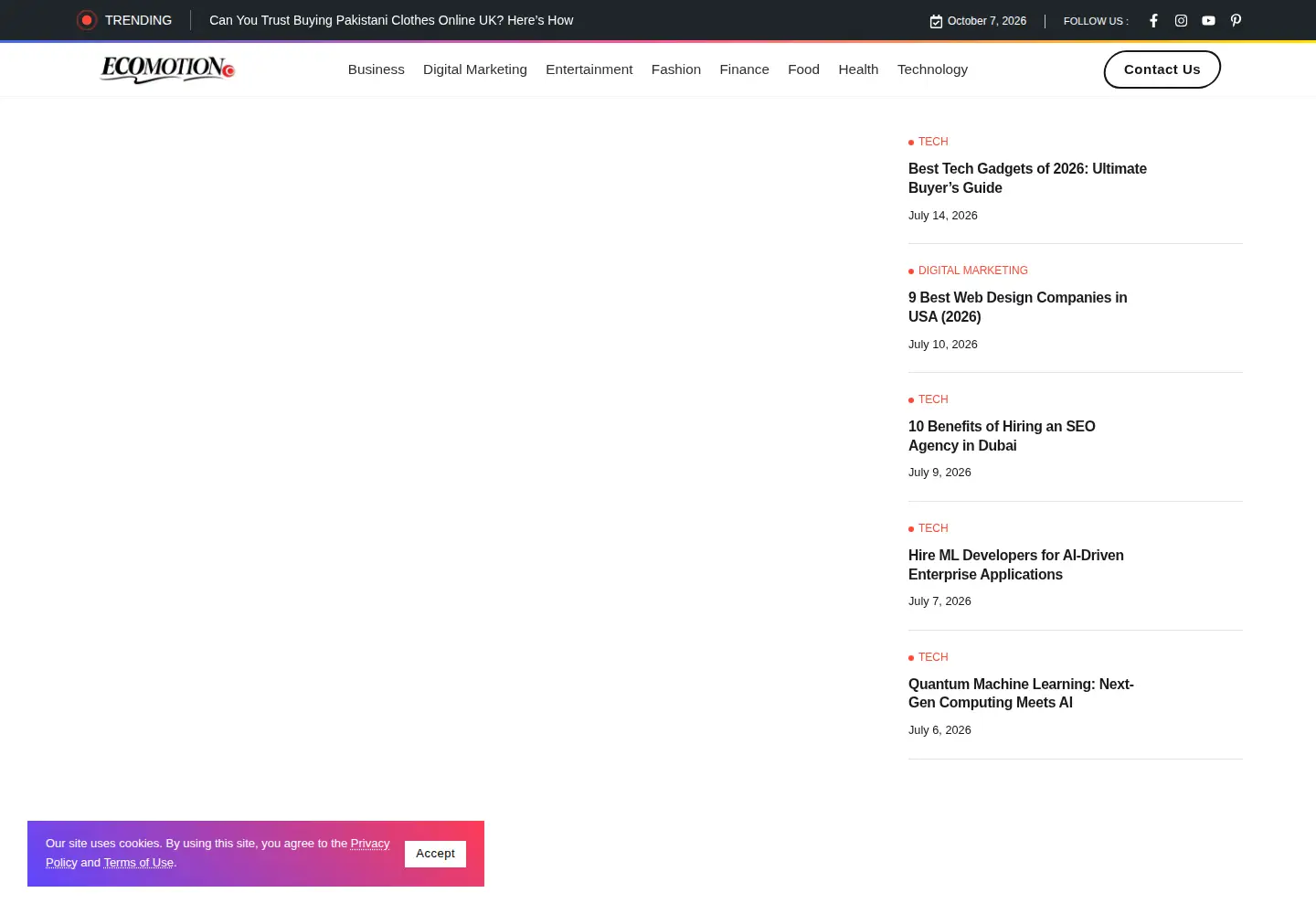Click the Ecomotion logo
Viewport: 1316px width, 914px height.
coord(167,69)
